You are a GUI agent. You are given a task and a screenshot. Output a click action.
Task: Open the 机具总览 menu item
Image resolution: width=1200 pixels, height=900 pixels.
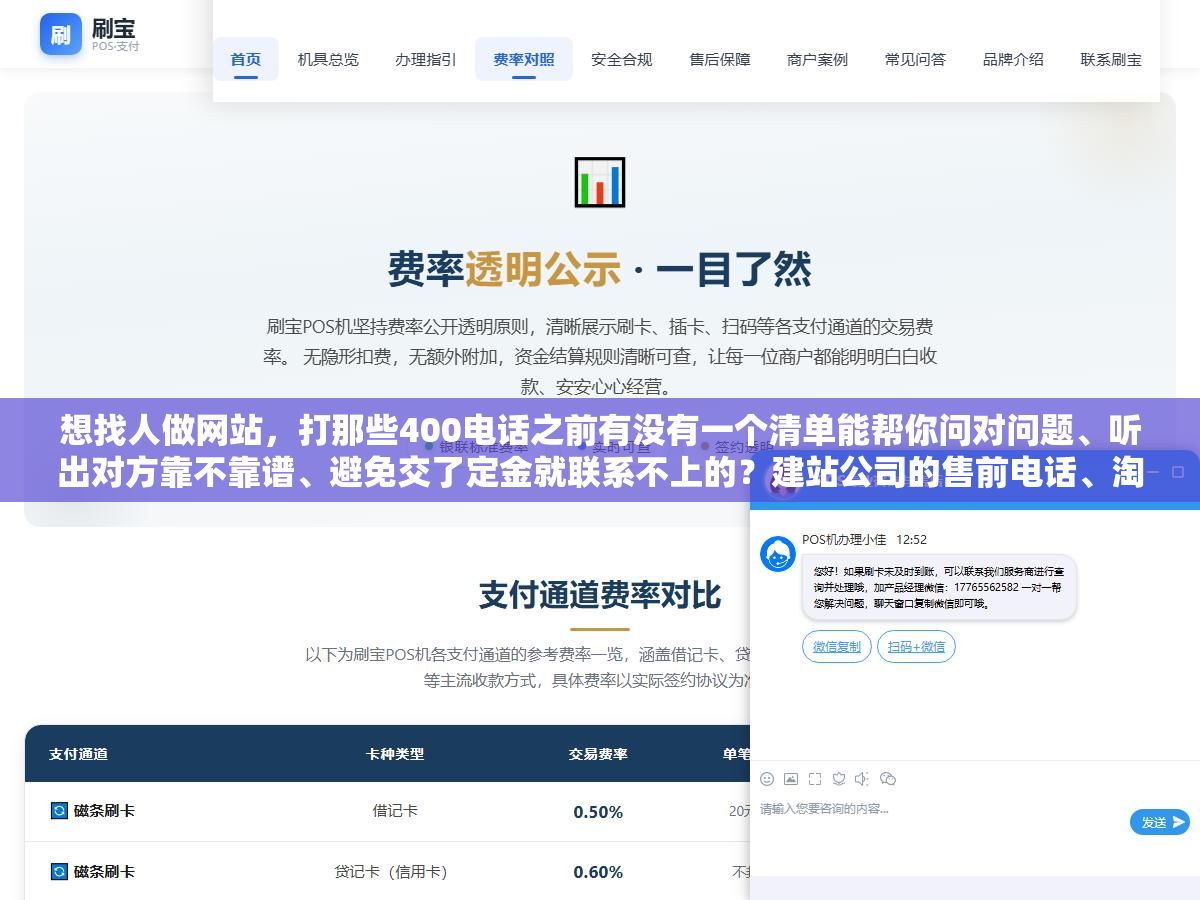[x=328, y=59]
